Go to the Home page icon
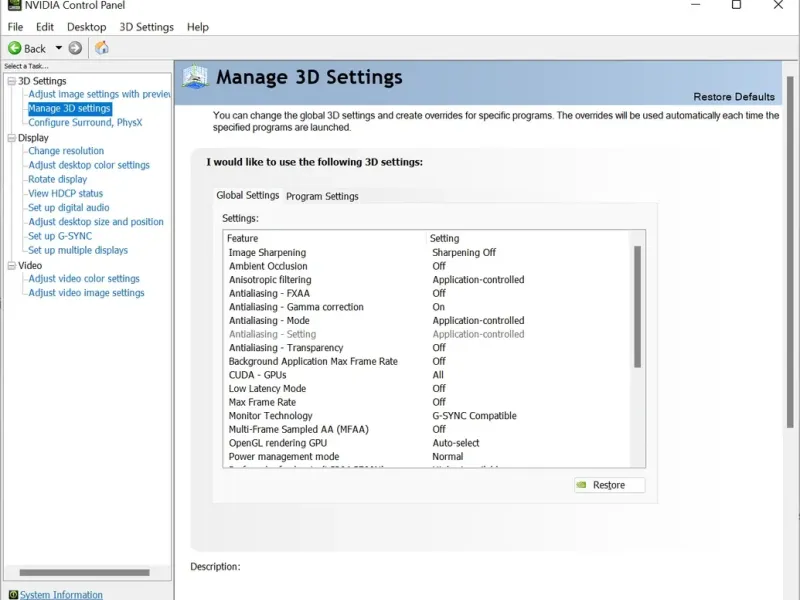Image resolution: width=800 pixels, height=600 pixels. (101, 48)
